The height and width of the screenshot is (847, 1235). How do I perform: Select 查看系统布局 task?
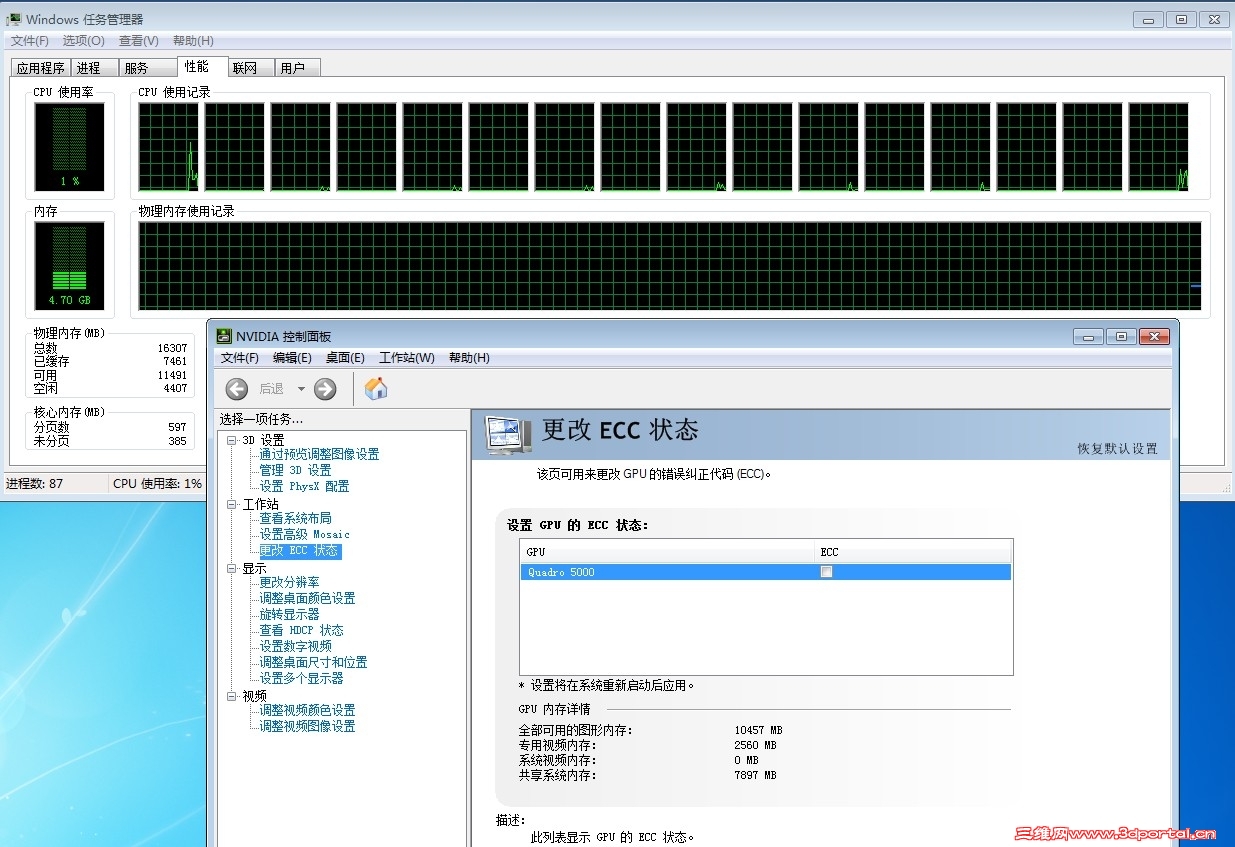295,518
